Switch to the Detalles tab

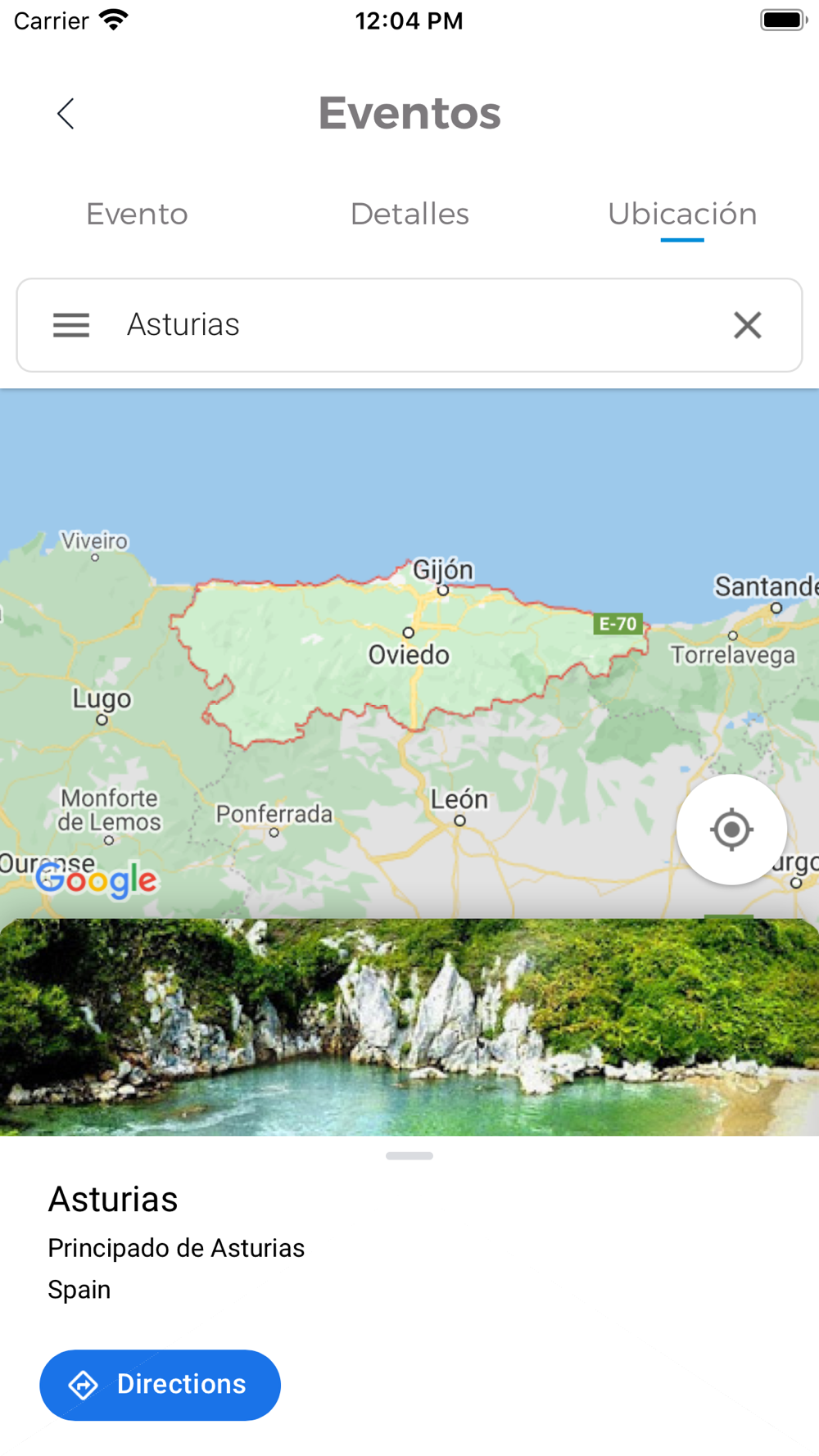point(409,215)
